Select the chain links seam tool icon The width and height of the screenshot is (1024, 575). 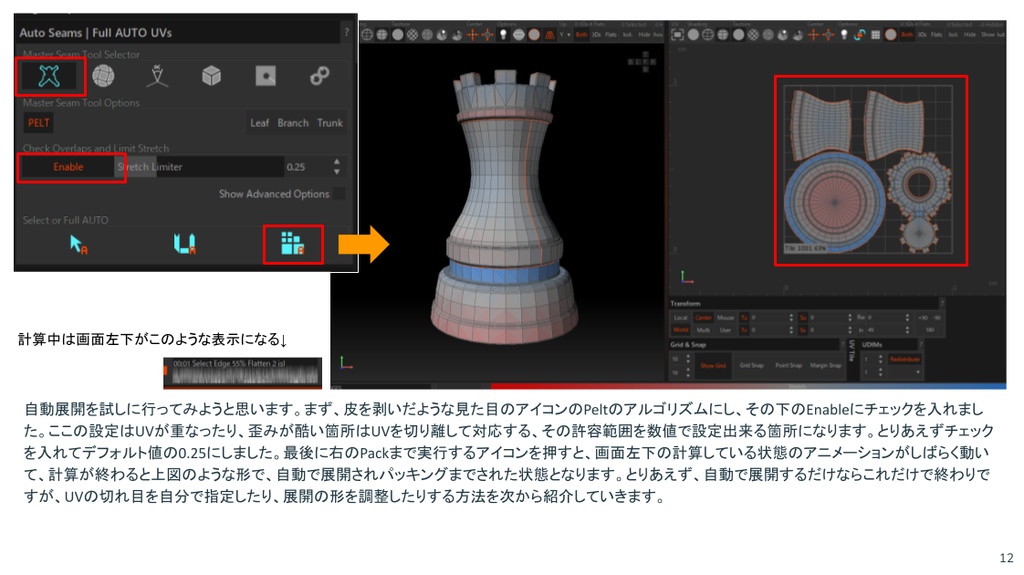point(319,76)
